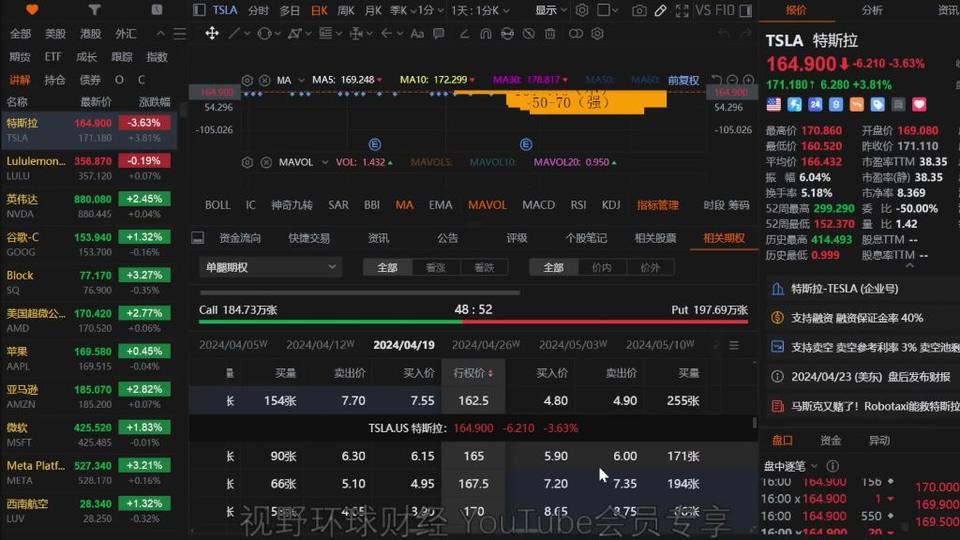Select the Aa text annotation tool
This screenshot has height=540, width=960.
point(417,33)
